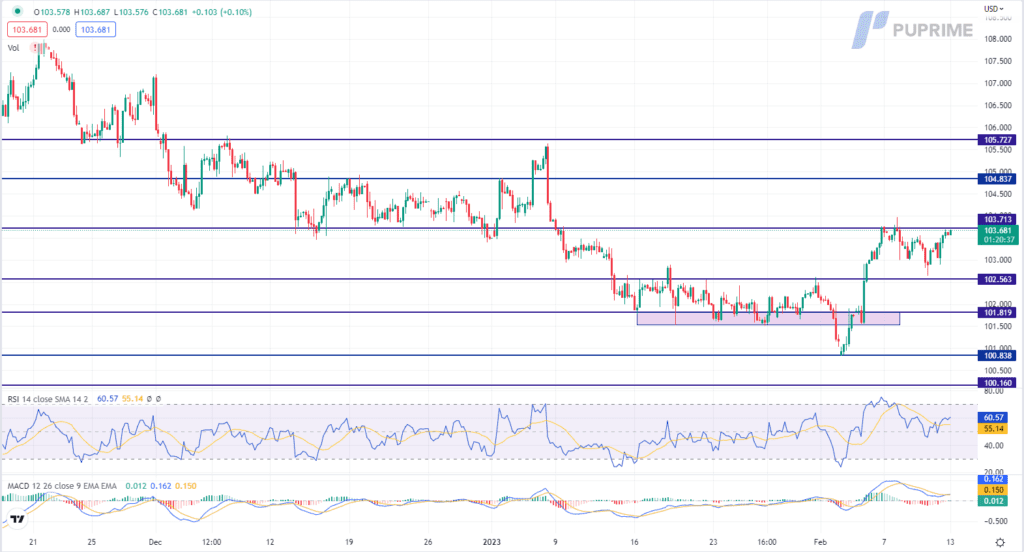
Task: Click the 103.000 price scale value
Action: click(x=997, y=260)
